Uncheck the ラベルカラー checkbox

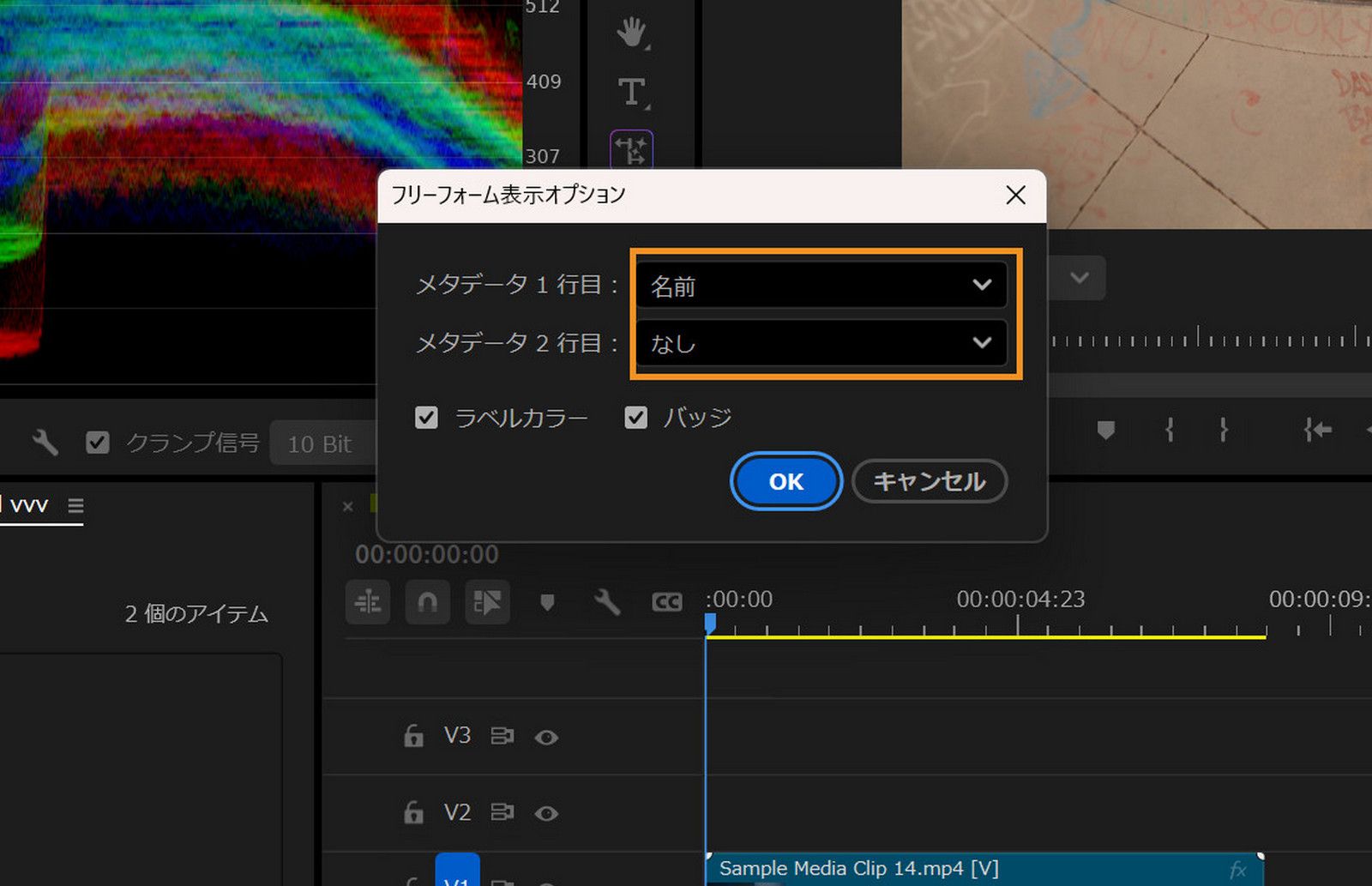coord(426,418)
